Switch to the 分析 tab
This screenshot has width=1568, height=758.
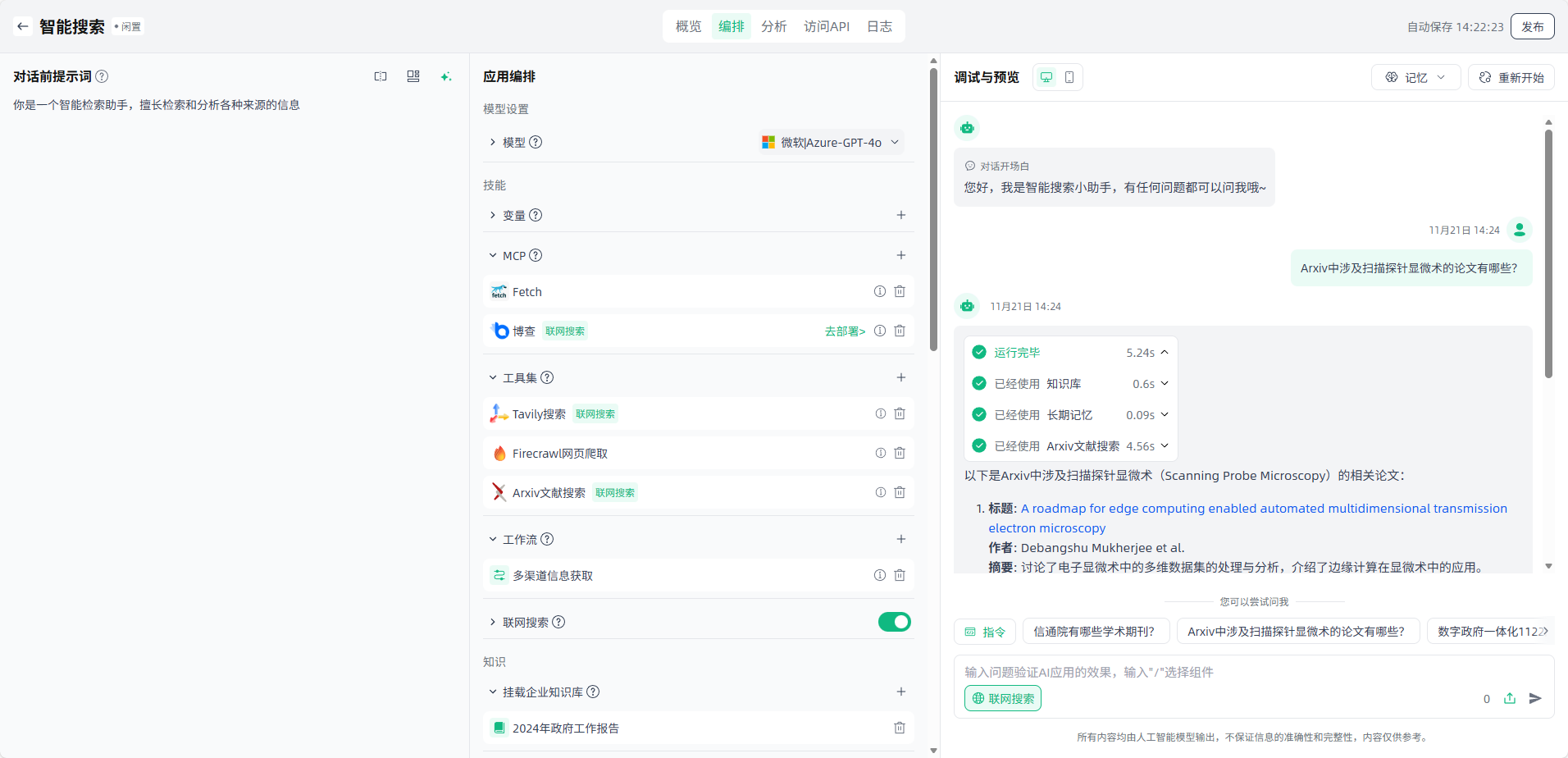tap(773, 26)
